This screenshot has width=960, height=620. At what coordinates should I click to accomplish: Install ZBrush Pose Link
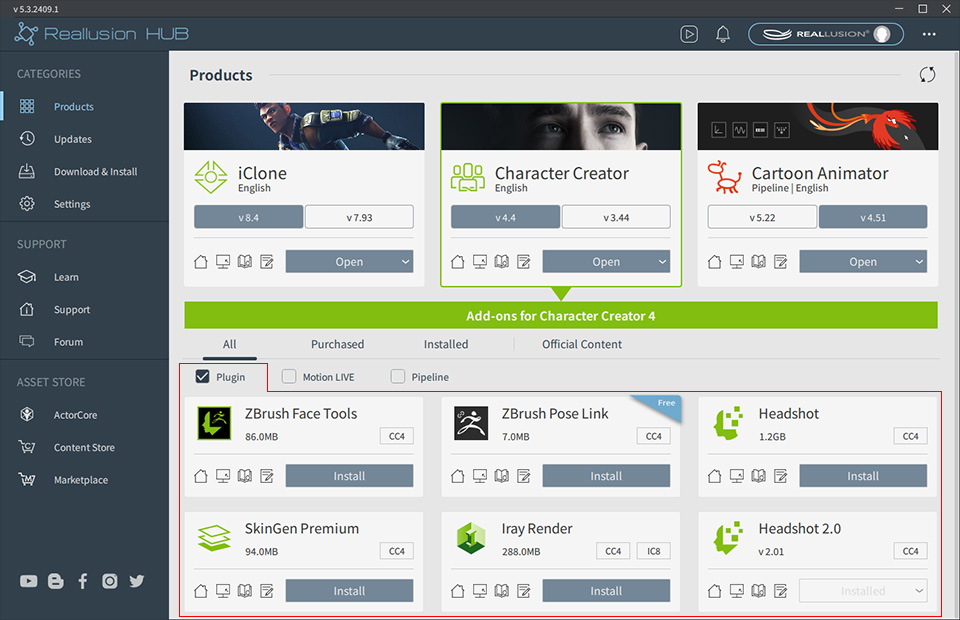tap(606, 476)
